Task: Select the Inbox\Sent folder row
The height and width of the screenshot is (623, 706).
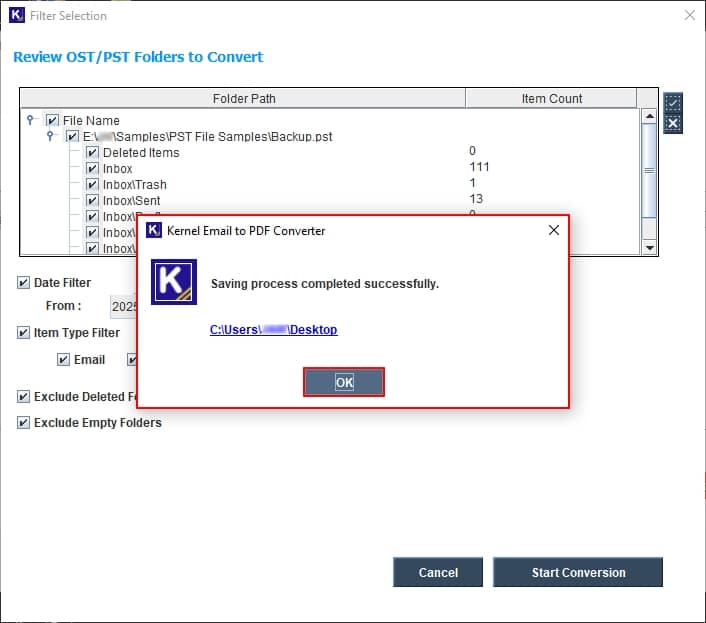Action: (131, 200)
